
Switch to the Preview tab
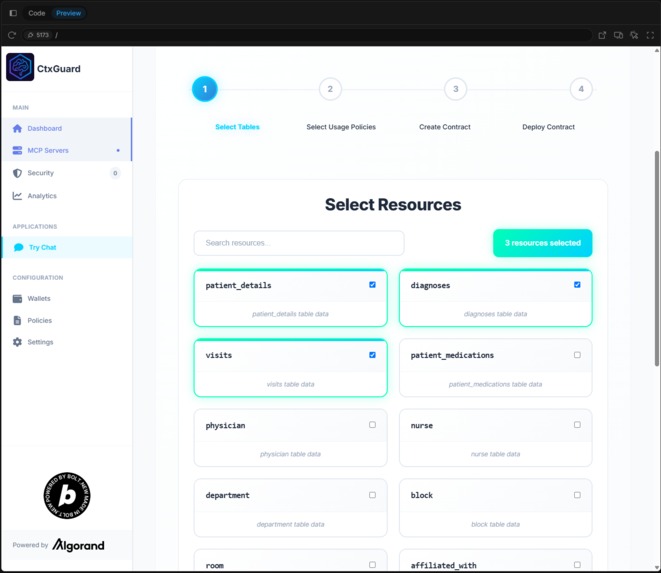[69, 13]
